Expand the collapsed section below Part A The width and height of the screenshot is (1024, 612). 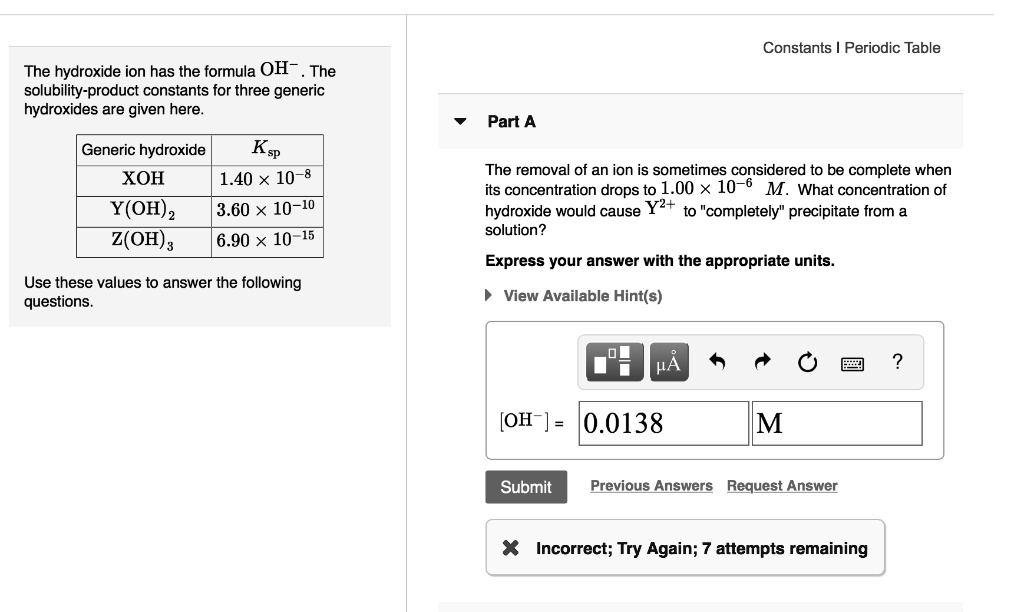pos(700,607)
